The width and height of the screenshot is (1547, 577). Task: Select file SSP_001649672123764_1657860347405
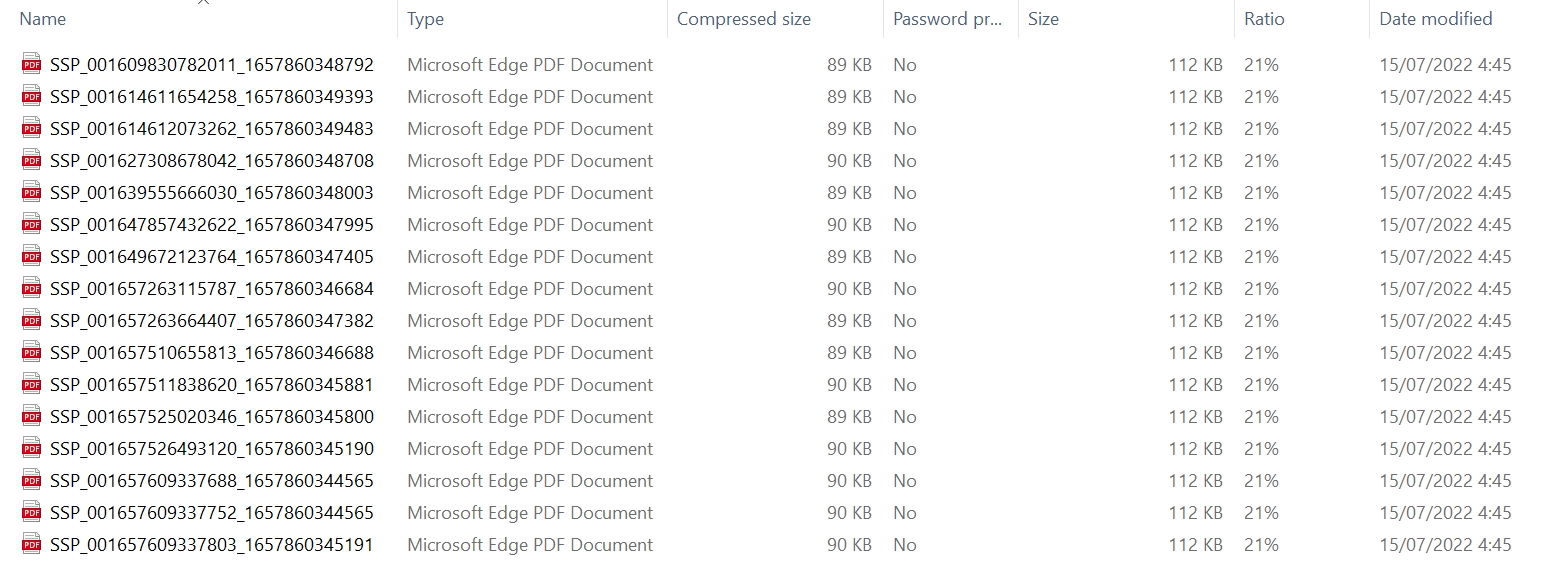211,257
